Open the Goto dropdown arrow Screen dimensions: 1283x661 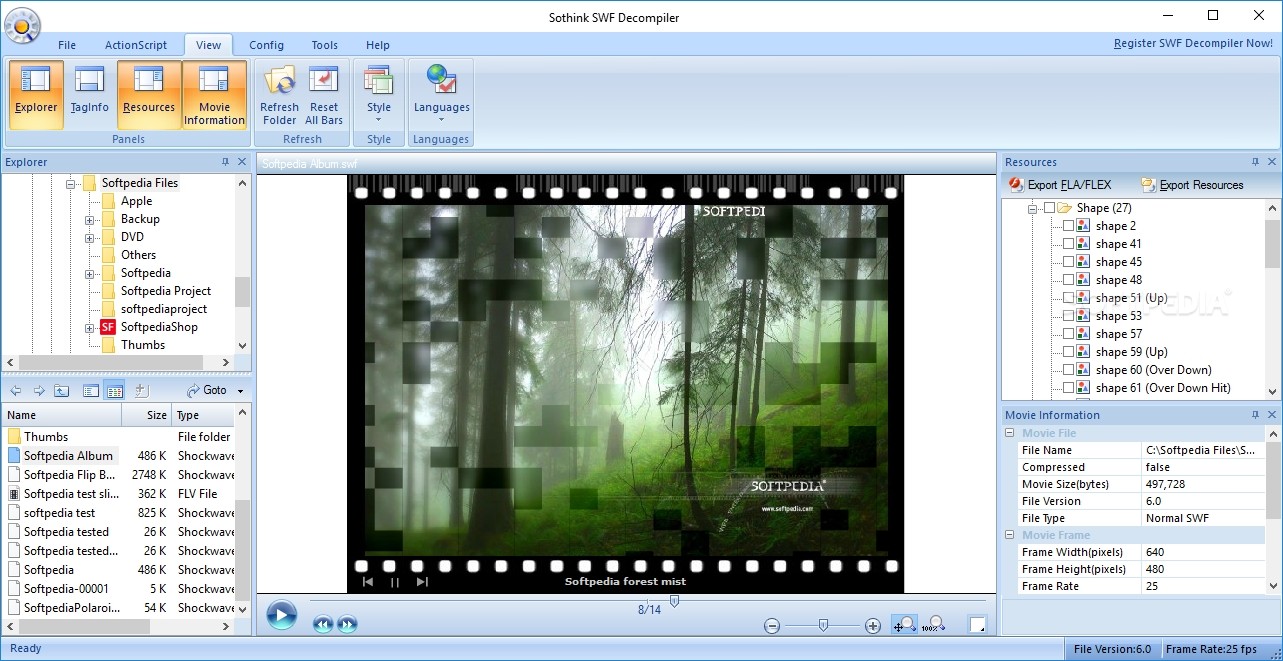point(241,391)
